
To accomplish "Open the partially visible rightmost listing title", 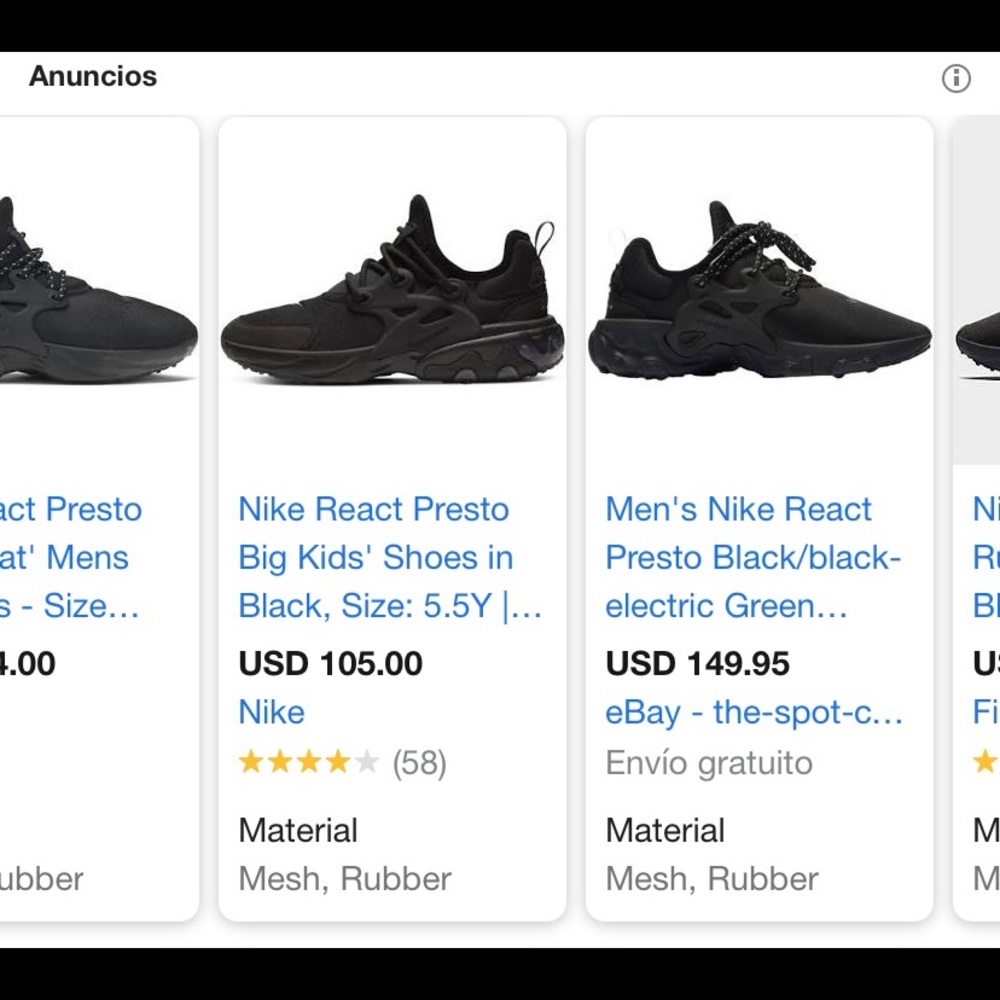I will pyautogui.click(x=986, y=557).
